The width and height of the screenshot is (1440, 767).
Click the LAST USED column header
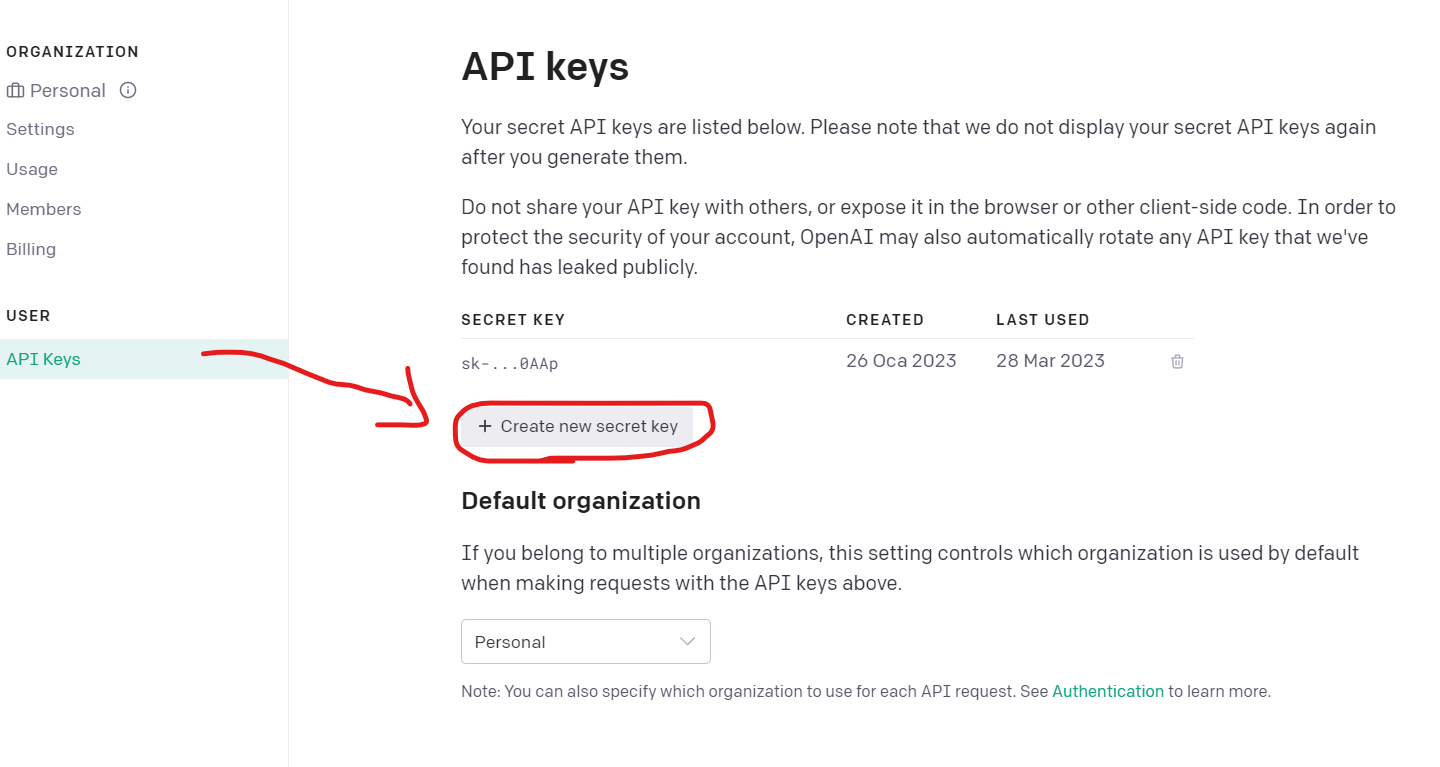tap(1043, 320)
